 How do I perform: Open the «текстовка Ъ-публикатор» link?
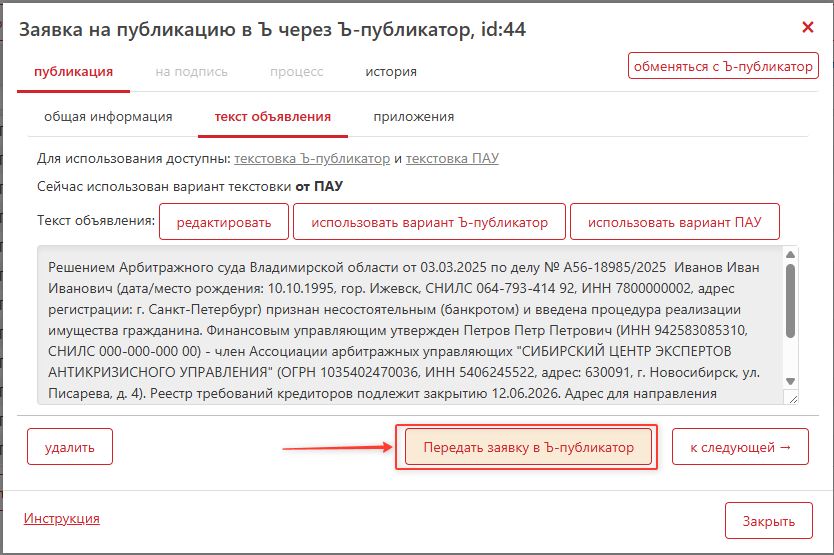tap(312, 159)
